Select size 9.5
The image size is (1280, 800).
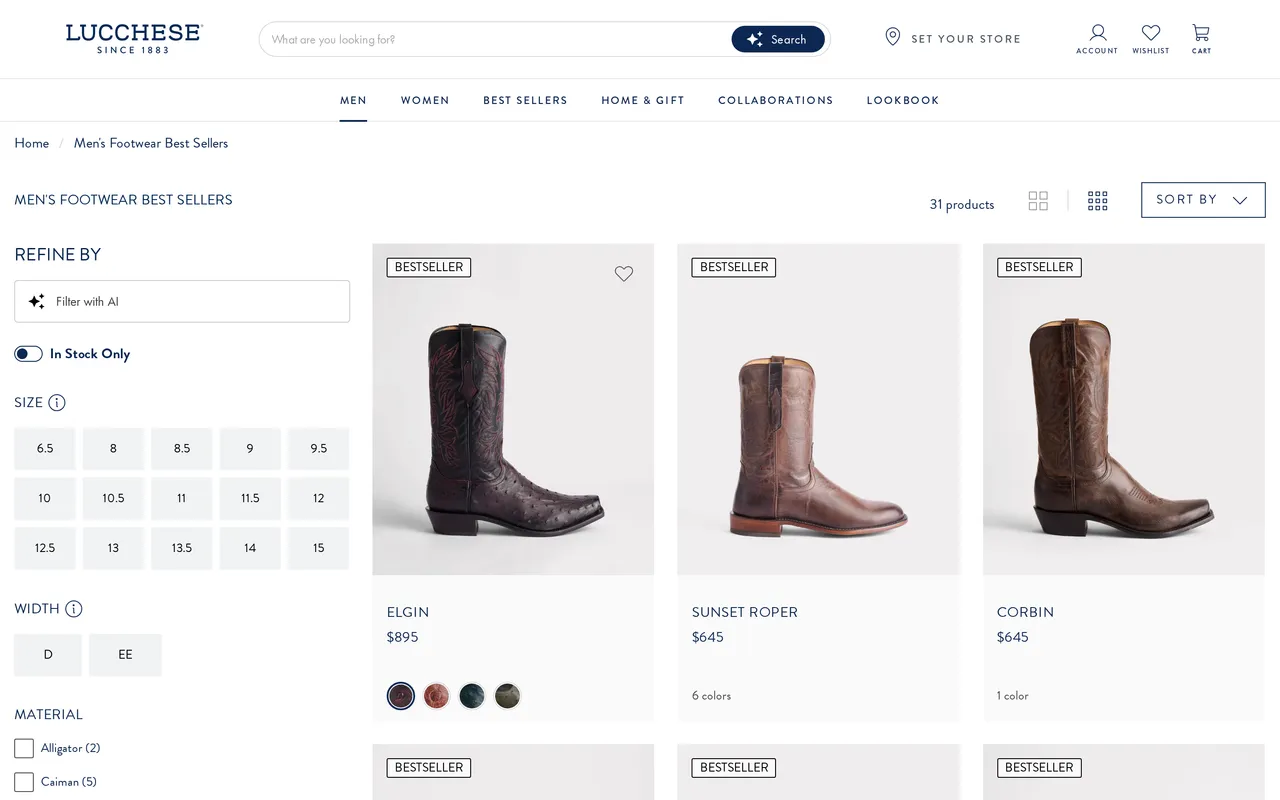pyautogui.click(x=319, y=449)
